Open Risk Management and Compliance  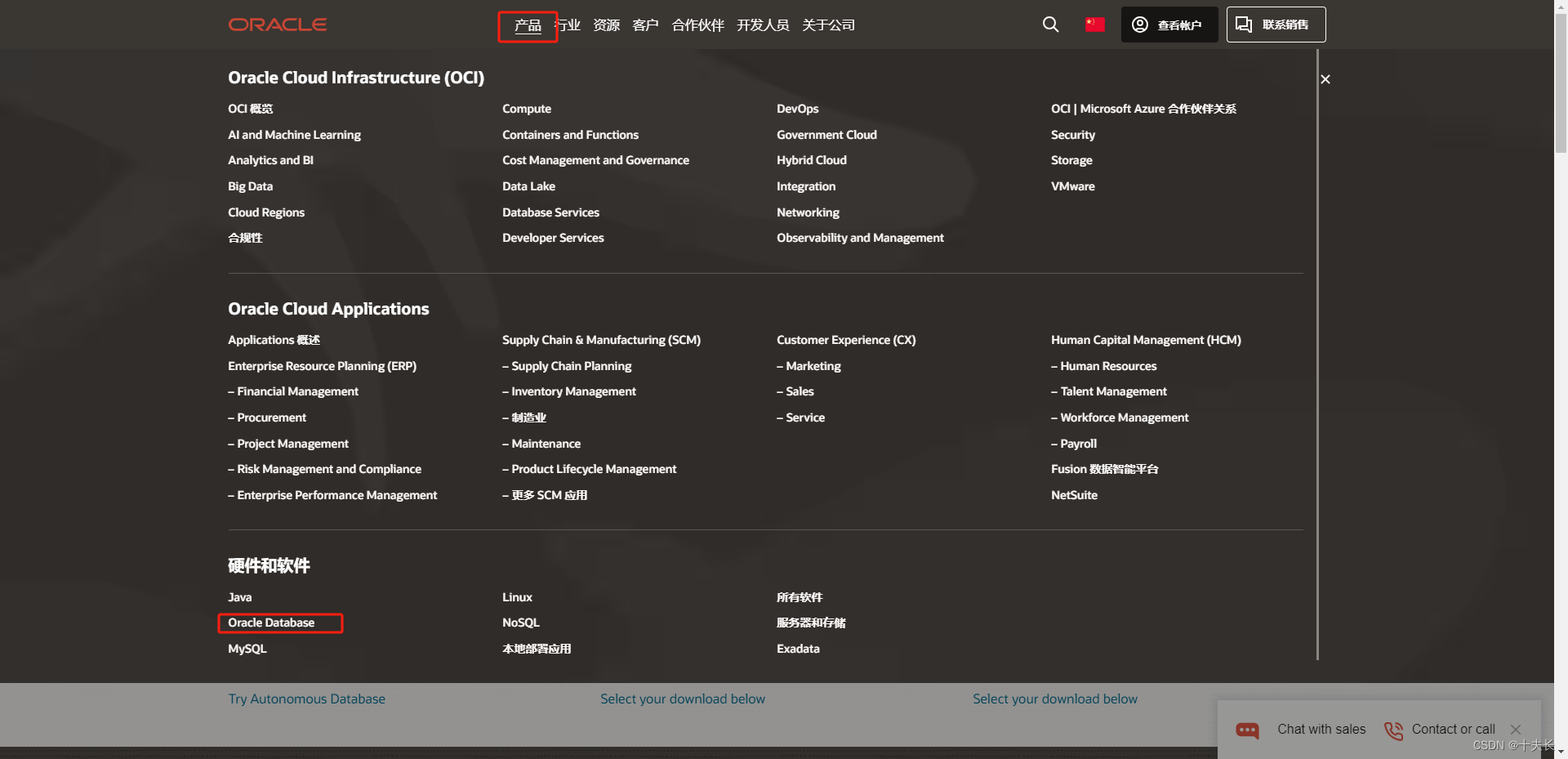pos(324,469)
